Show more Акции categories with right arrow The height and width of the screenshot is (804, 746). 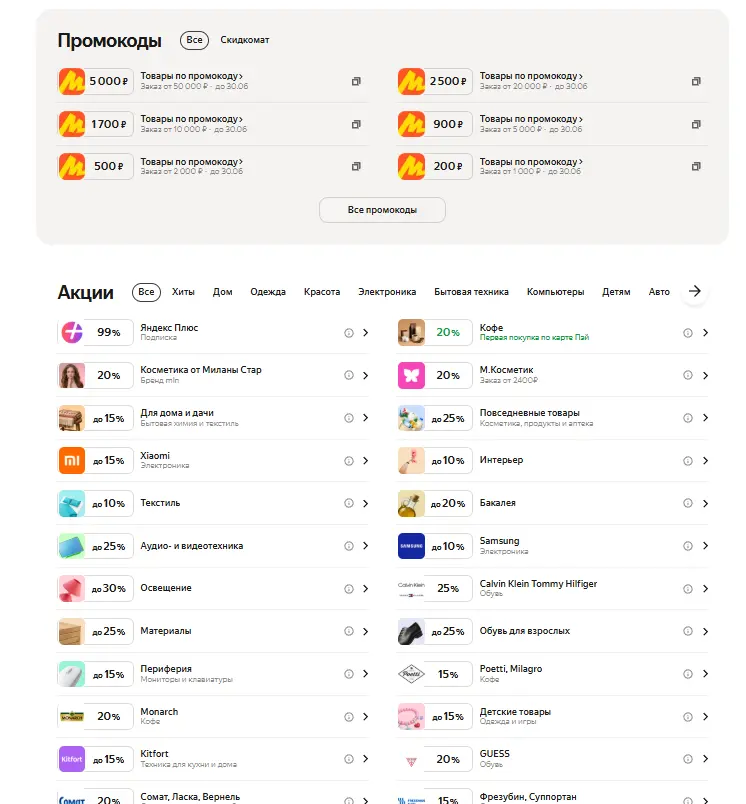point(695,291)
